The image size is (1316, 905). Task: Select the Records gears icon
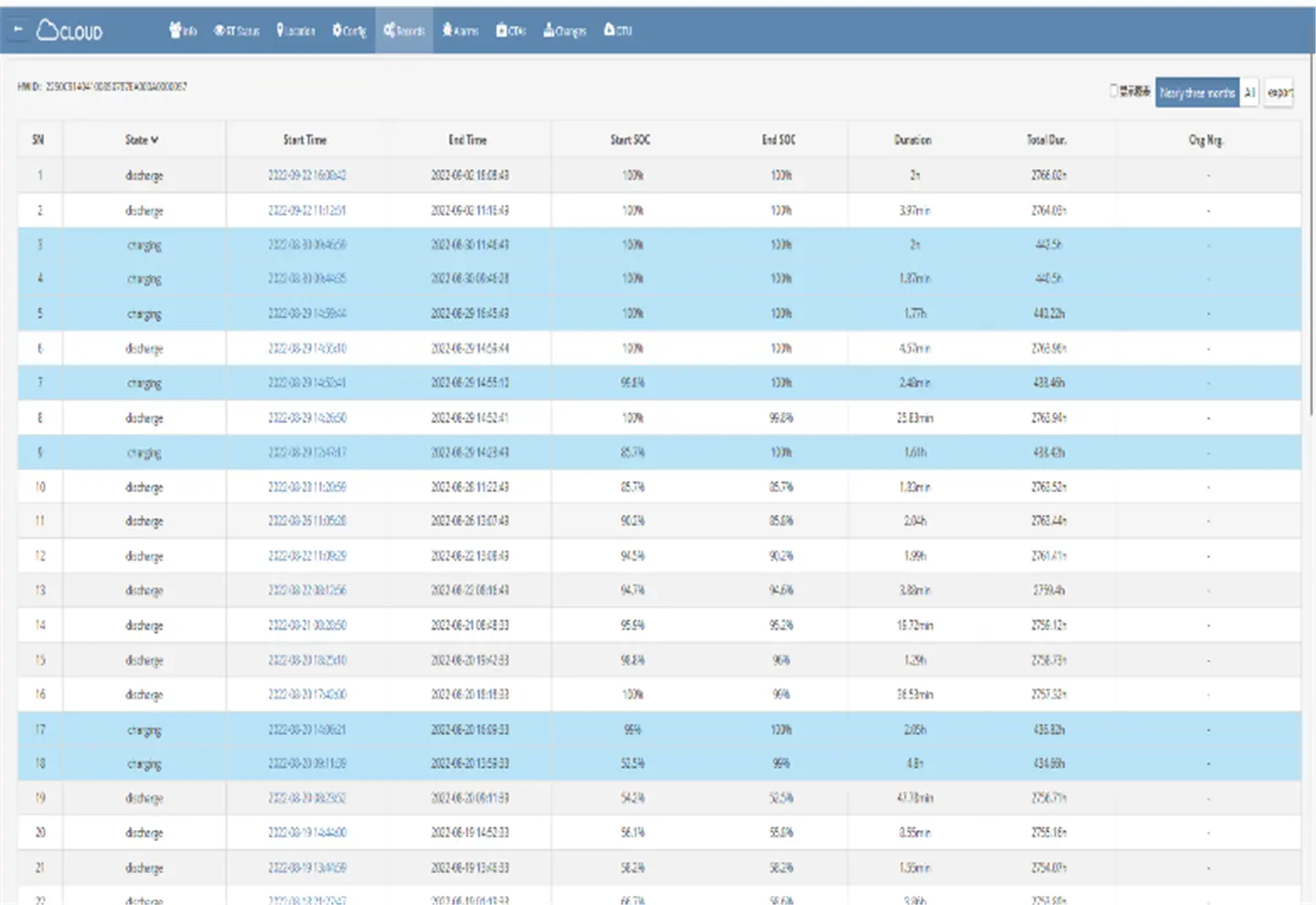pyautogui.click(x=389, y=30)
